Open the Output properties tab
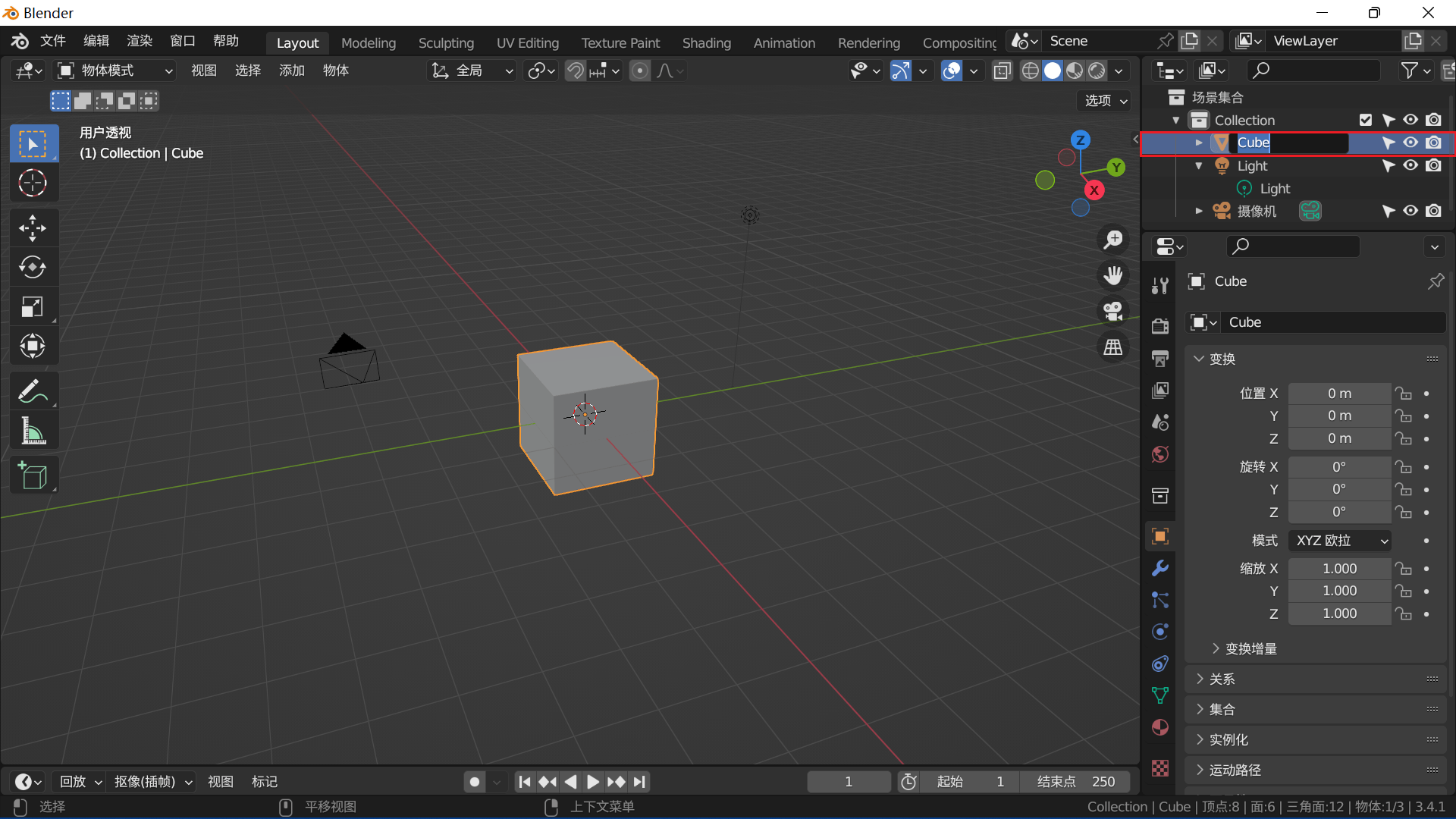1456x819 pixels. point(1160,358)
